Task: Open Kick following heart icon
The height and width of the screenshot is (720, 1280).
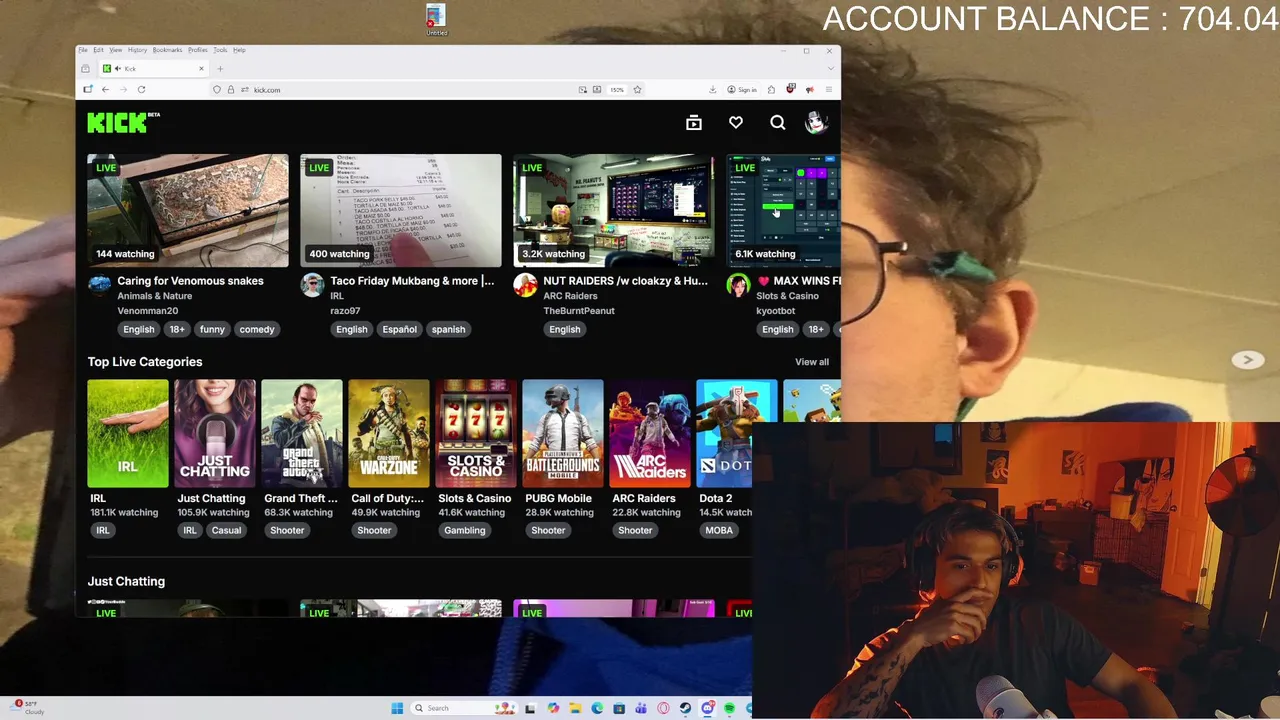Action: [736, 123]
